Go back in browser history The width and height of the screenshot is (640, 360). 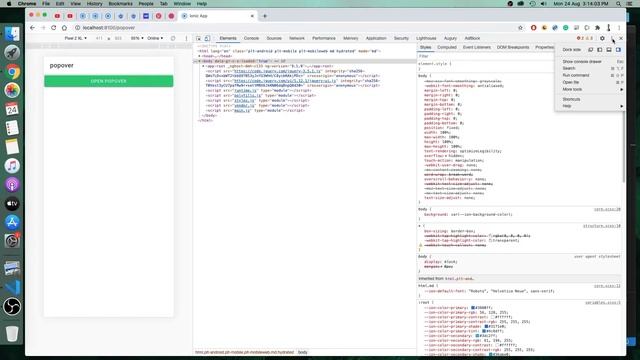tap(32, 28)
